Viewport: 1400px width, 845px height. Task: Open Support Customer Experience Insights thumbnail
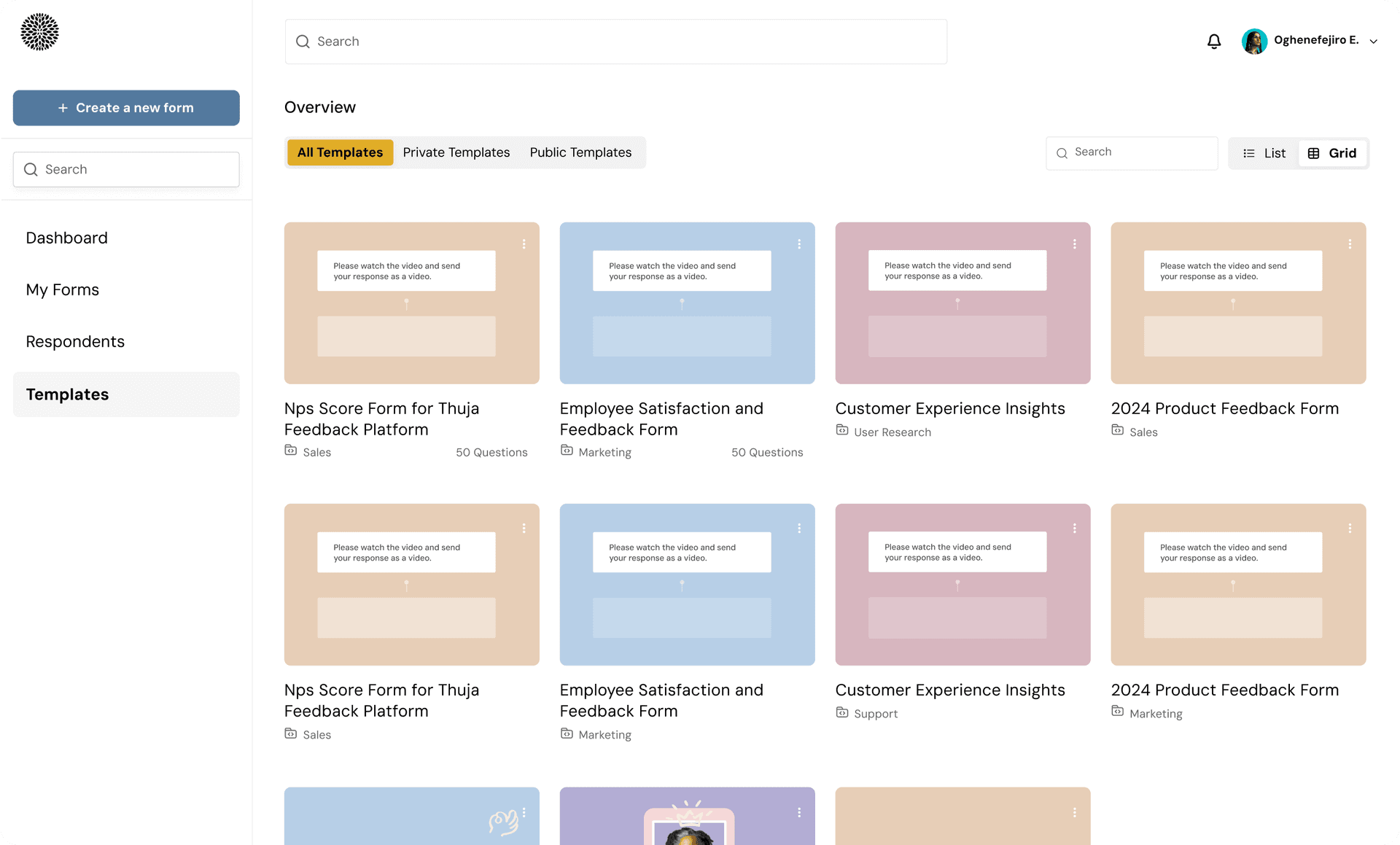click(963, 585)
